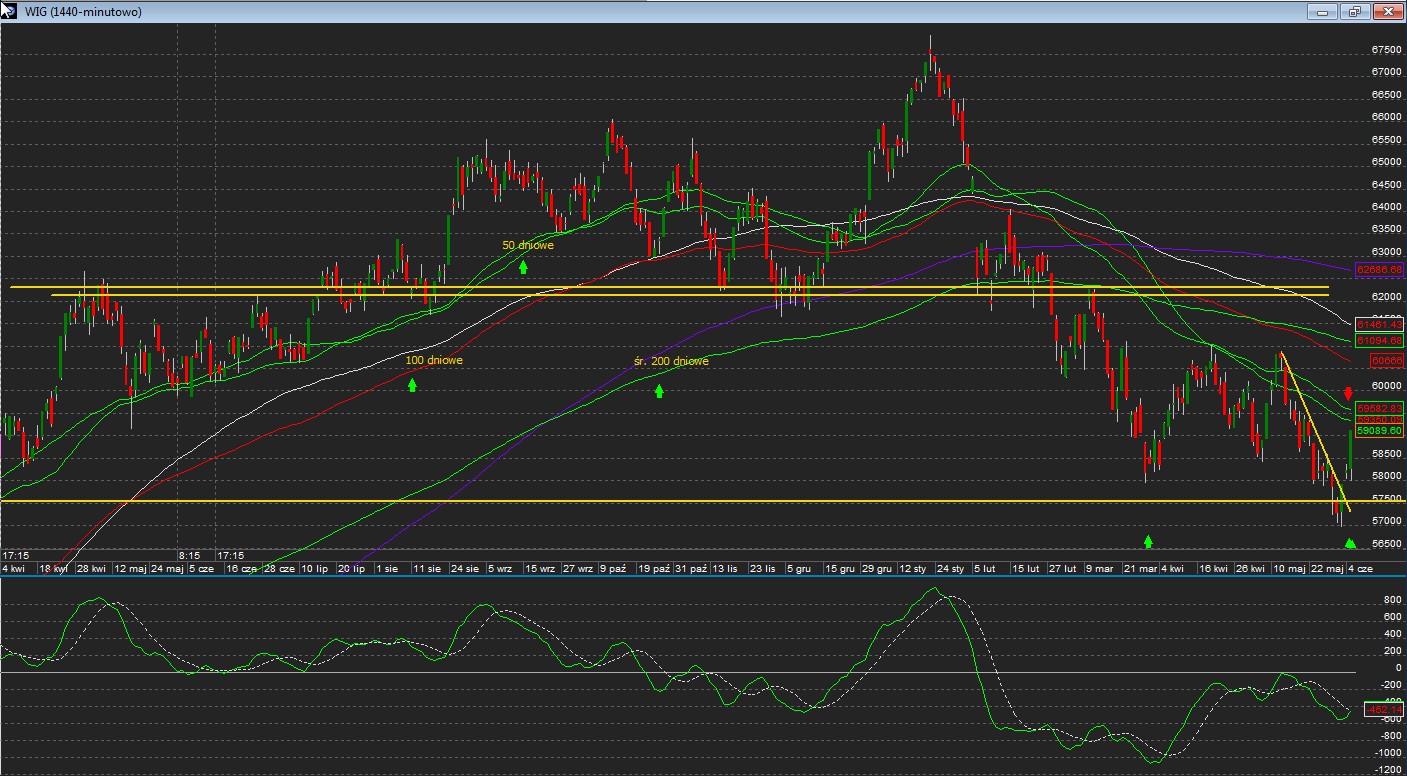
Task: Click the '5 gru' date axis label
Action: point(799,568)
